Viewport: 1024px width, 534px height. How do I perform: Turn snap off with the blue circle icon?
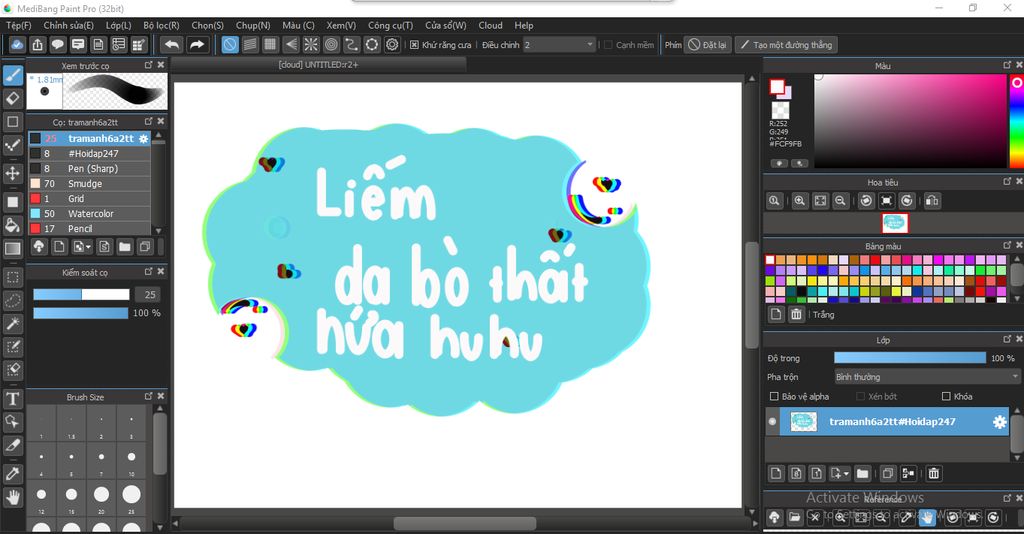(x=230, y=44)
